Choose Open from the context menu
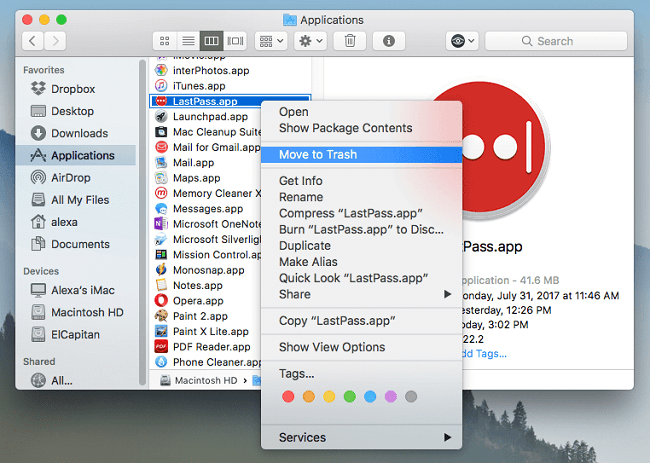Image resolution: width=650 pixels, height=463 pixels. [361, 112]
